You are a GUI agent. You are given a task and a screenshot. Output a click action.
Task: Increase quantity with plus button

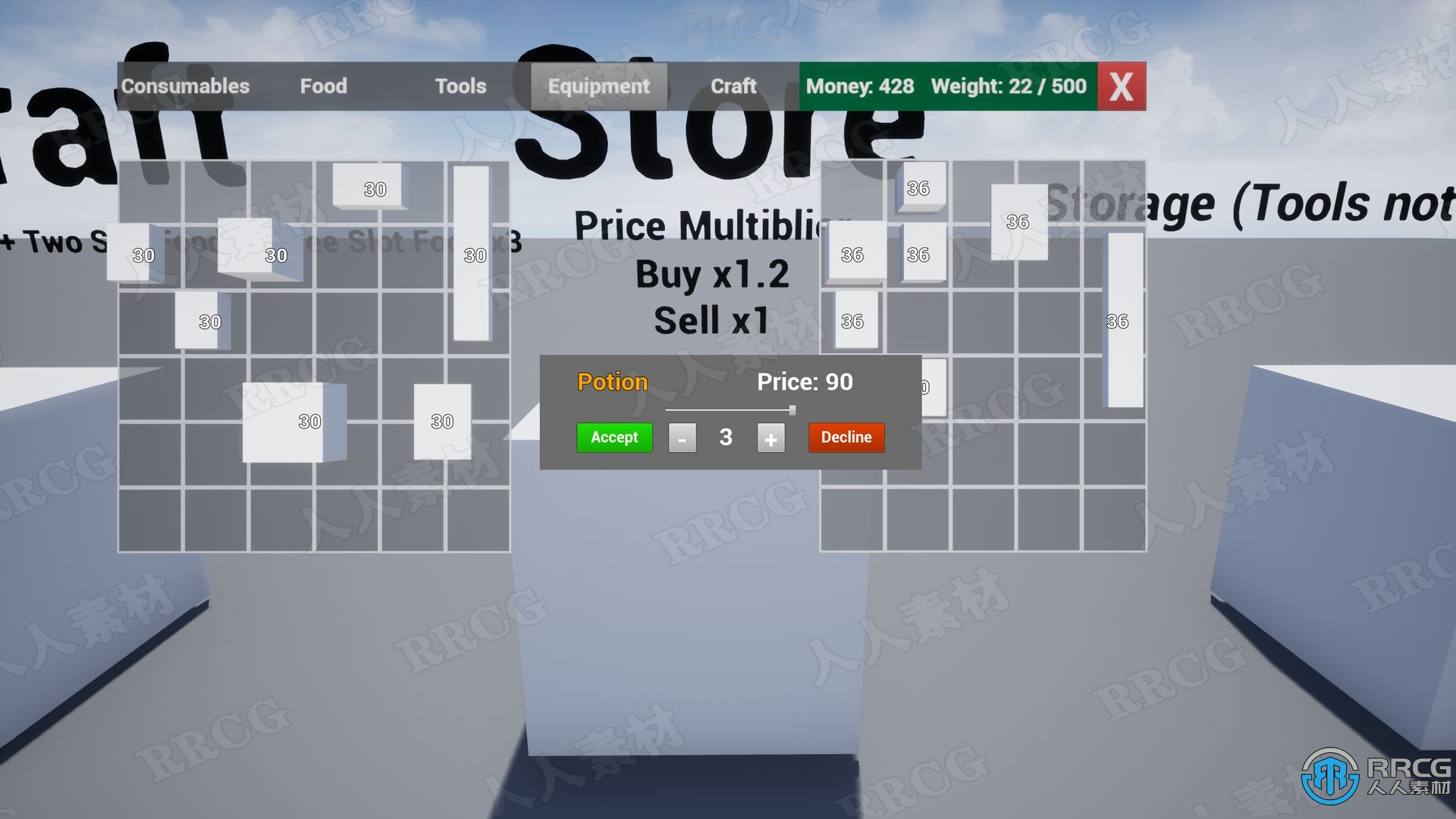pos(770,437)
